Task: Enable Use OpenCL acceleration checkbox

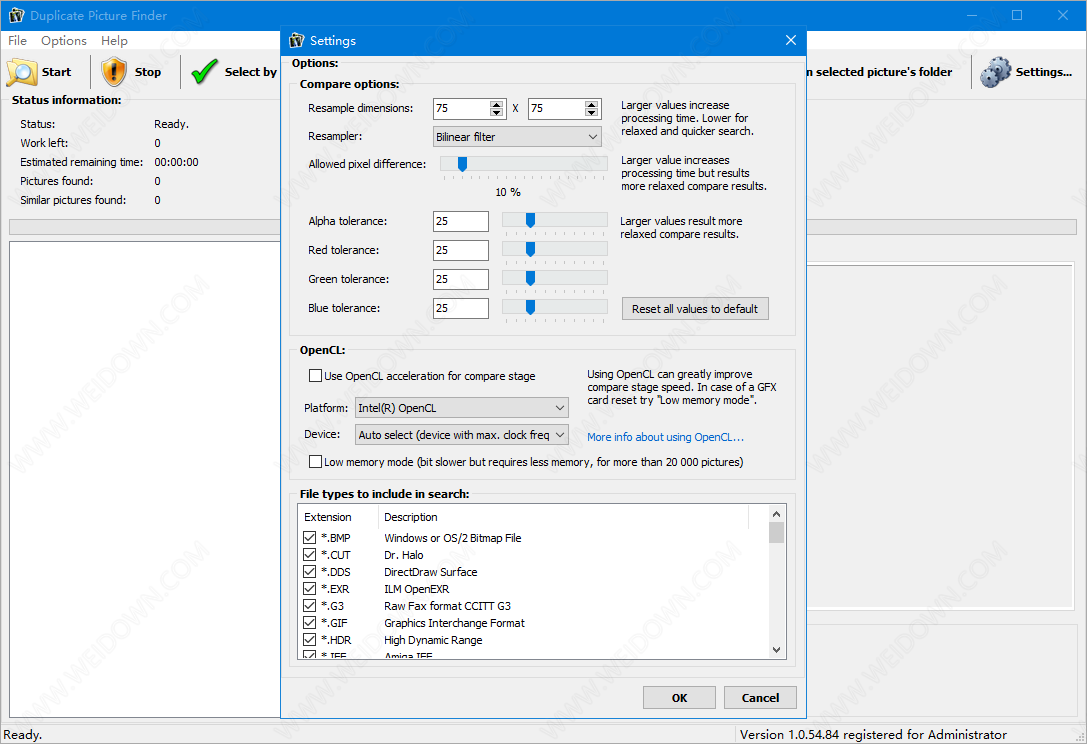Action: click(x=315, y=376)
